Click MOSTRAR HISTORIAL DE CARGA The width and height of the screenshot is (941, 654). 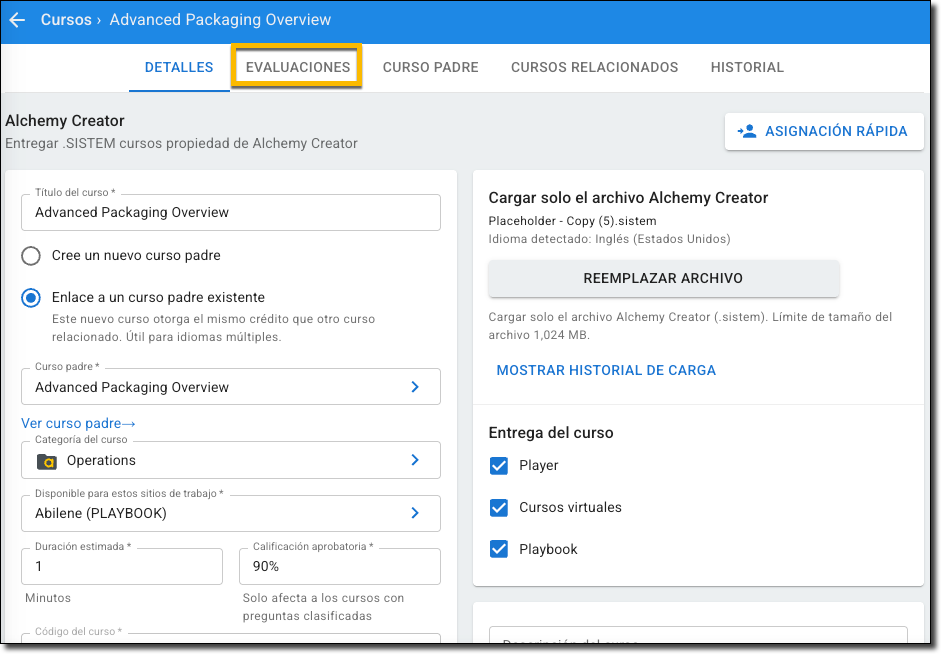click(x=606, y=371)
